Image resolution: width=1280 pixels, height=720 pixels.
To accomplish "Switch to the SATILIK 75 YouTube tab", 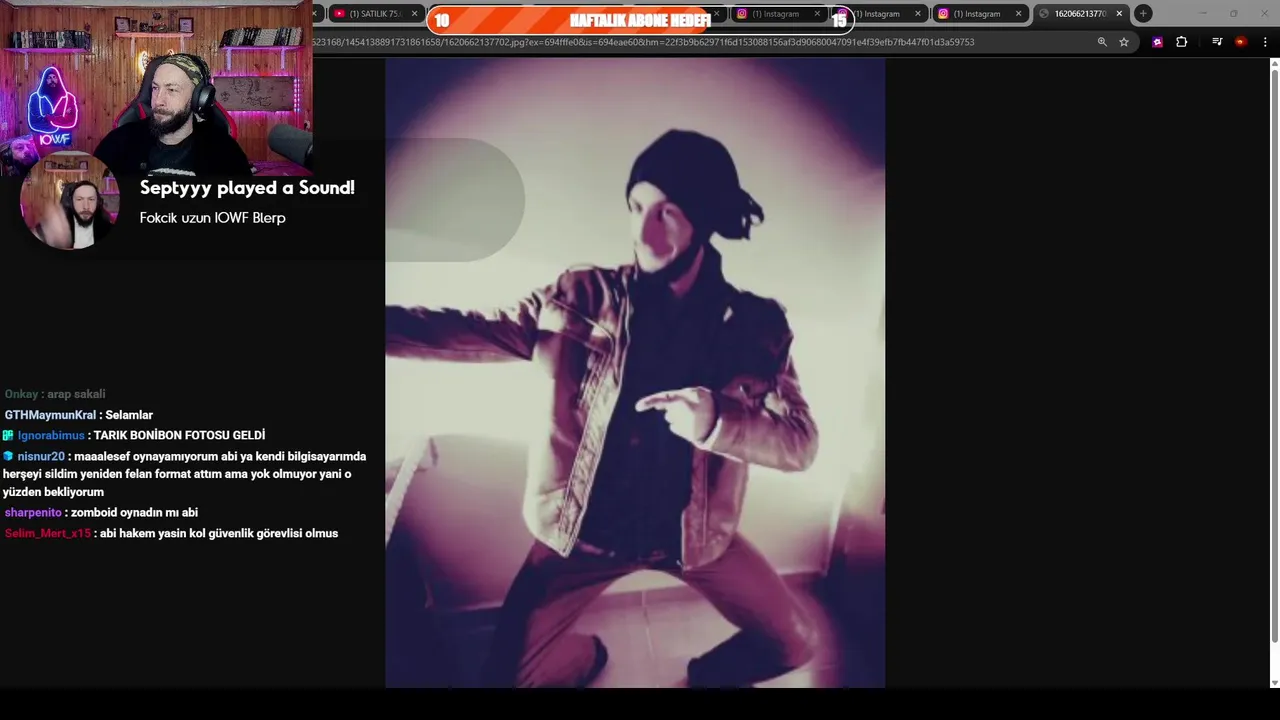I will tap(375, 14).
